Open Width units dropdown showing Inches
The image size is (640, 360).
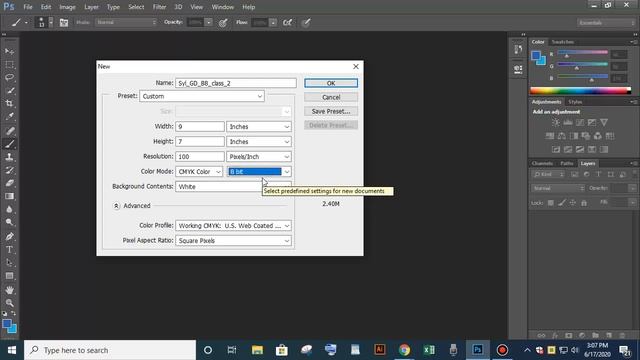(259, 127)
